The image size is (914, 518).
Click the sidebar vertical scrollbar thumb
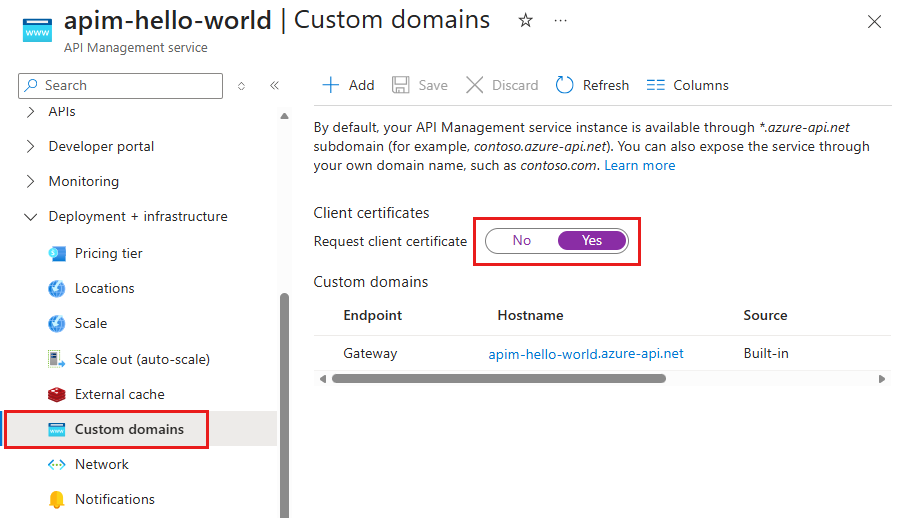point(284,405)
